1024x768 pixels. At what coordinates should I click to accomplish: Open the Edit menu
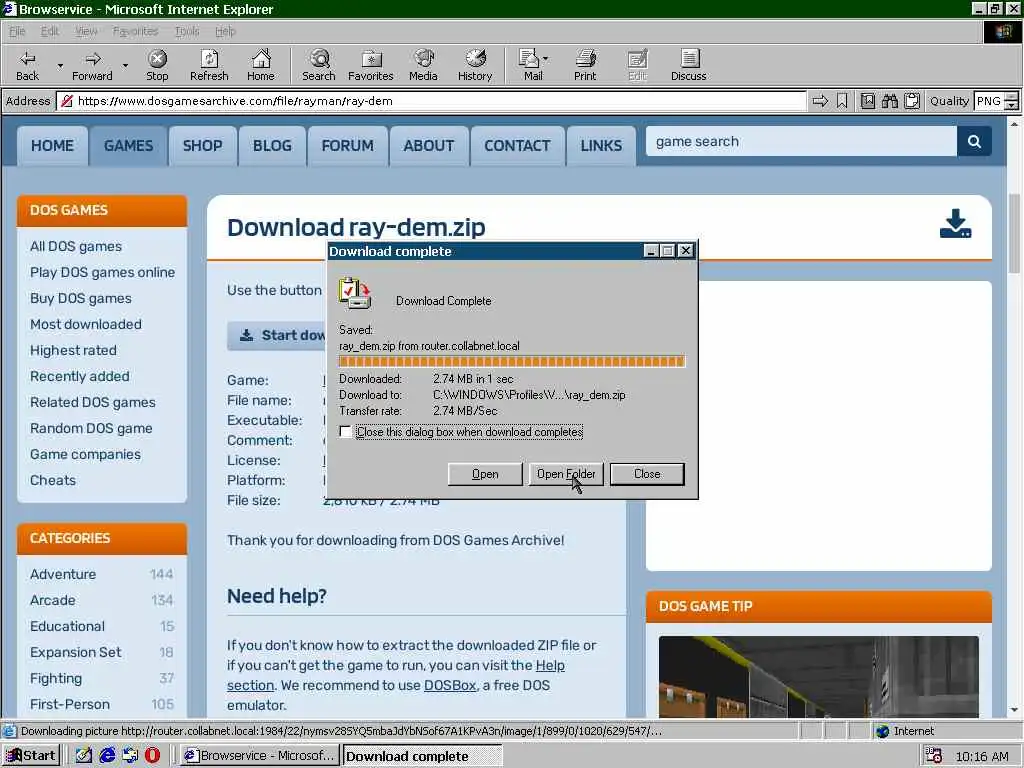pos(50,31)
